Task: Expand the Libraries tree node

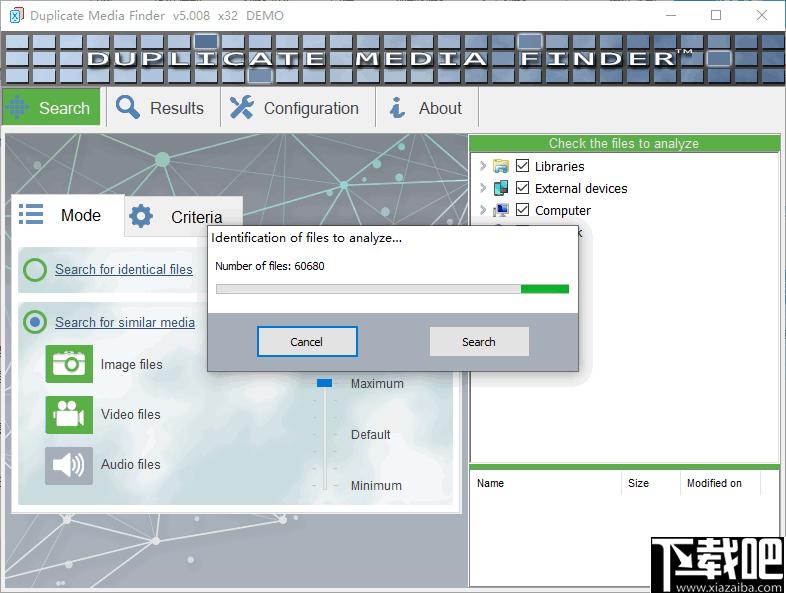Action: tap(483, 165)
